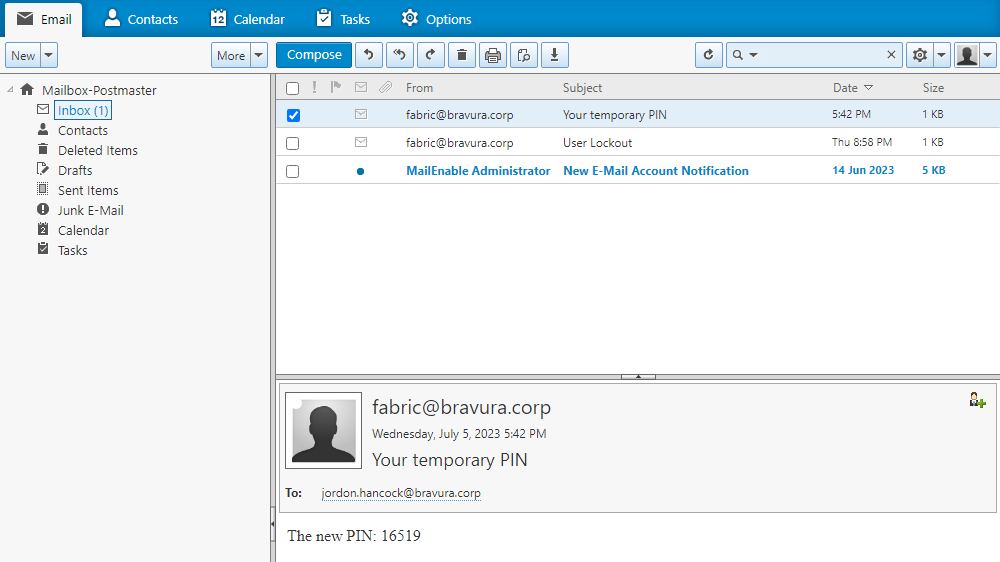The height and width of the screenshot is (562, 1000).
Task: Open the Junk E-Mail folder
Action: click(91, 211)
